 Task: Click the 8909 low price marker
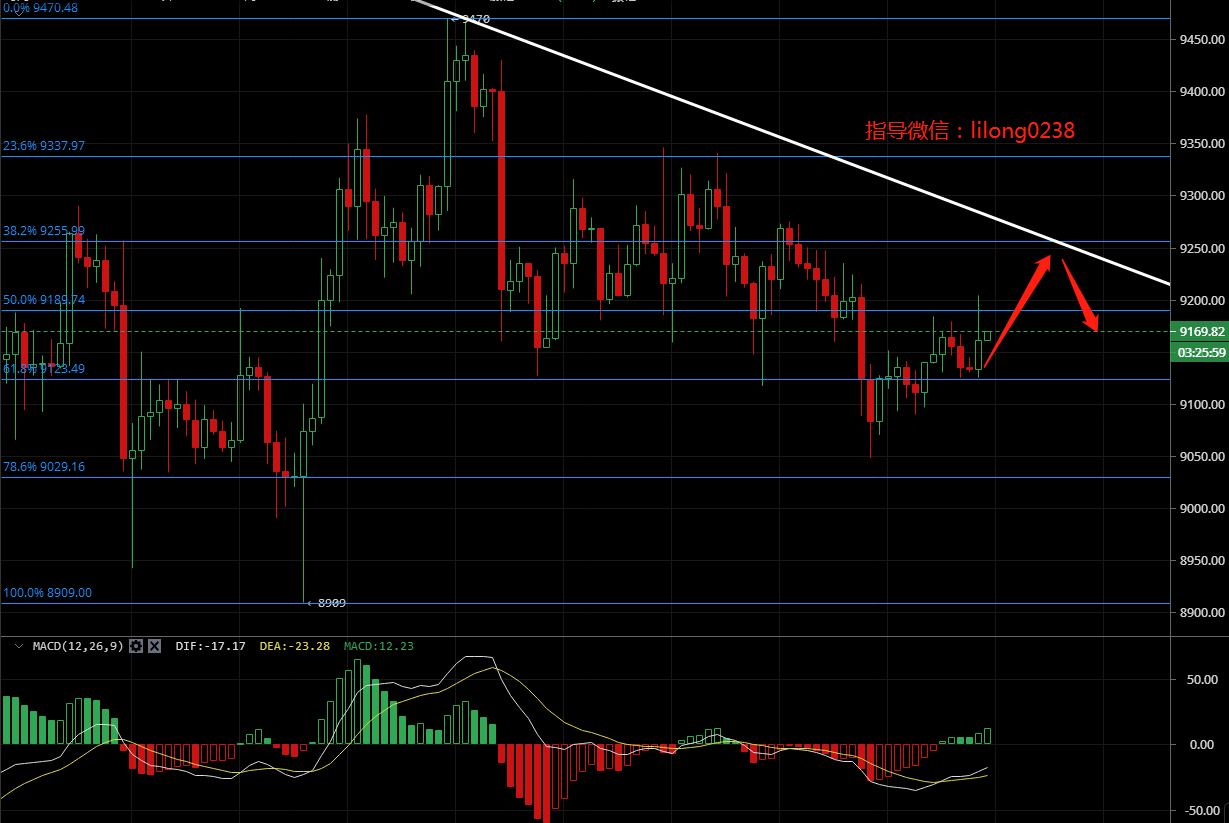328,603
